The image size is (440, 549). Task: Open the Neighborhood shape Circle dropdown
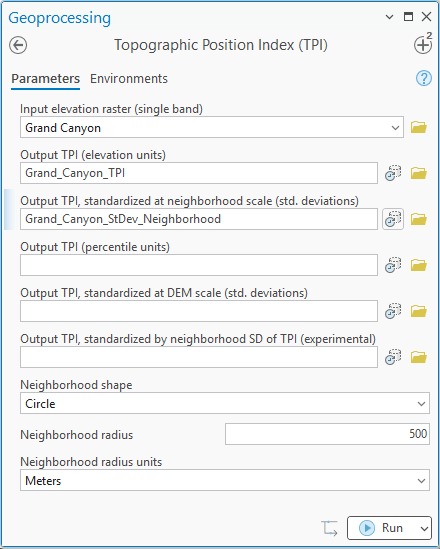(421, 404)
